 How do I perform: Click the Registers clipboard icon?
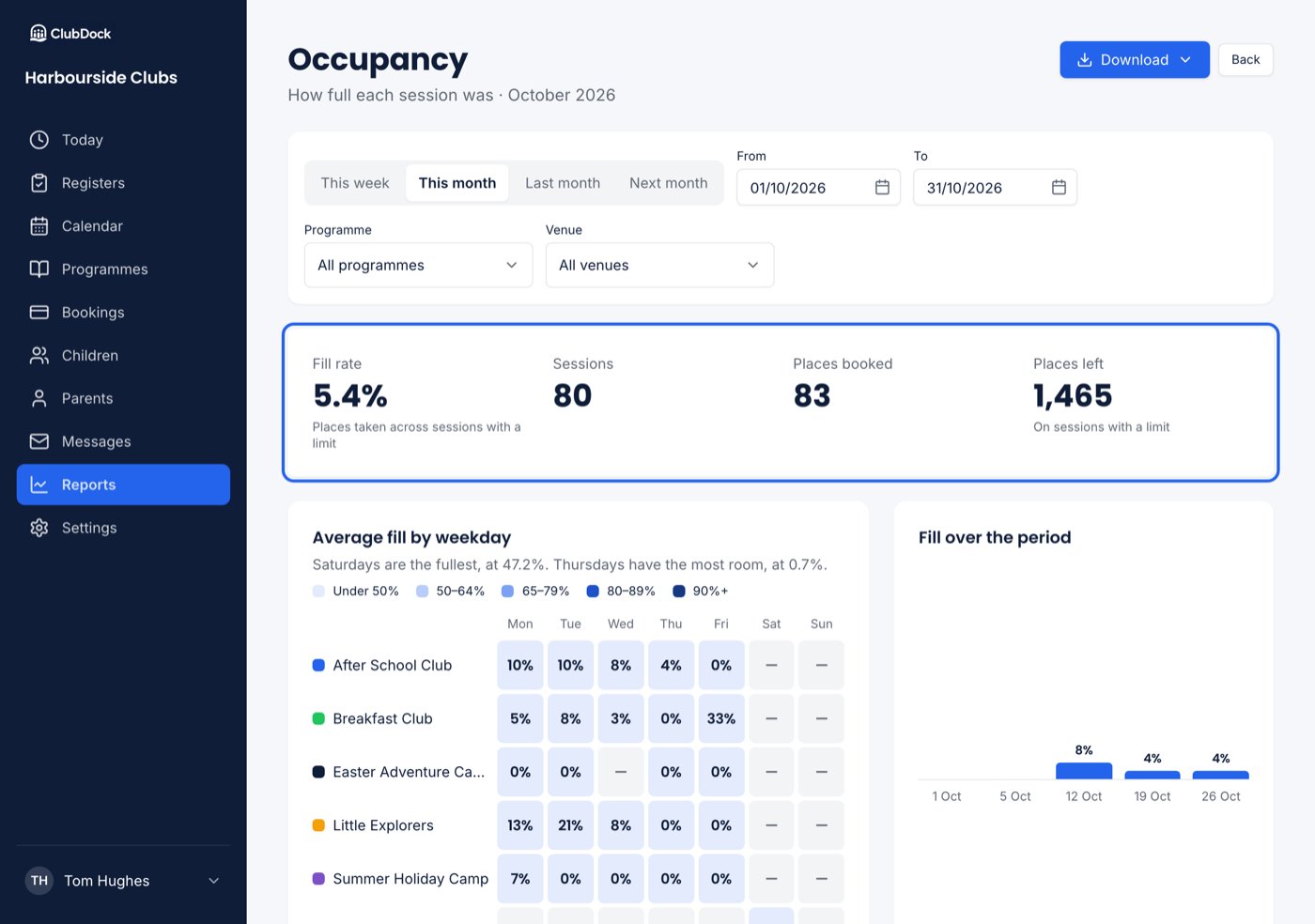[39, 183]
